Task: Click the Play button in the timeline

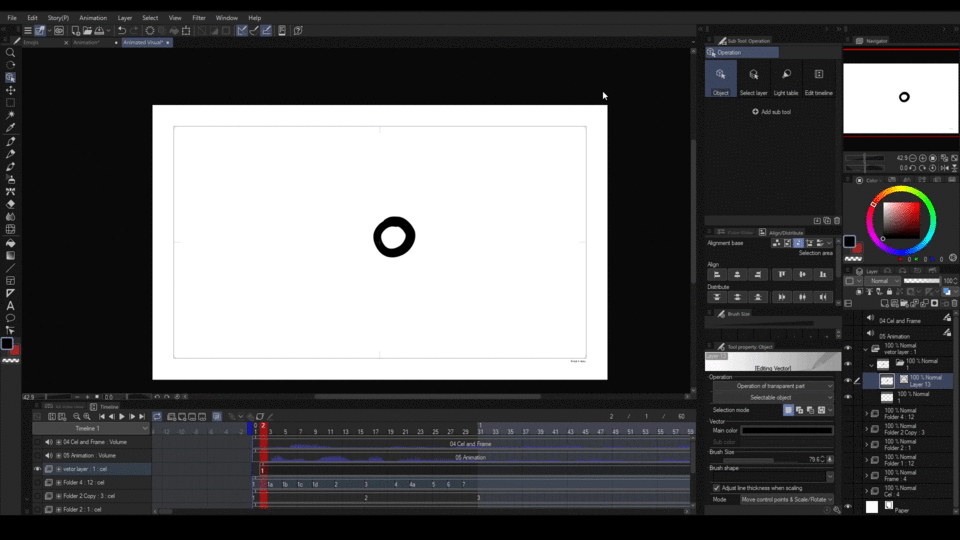Action: pyautogui.click(x=122, y=416)
